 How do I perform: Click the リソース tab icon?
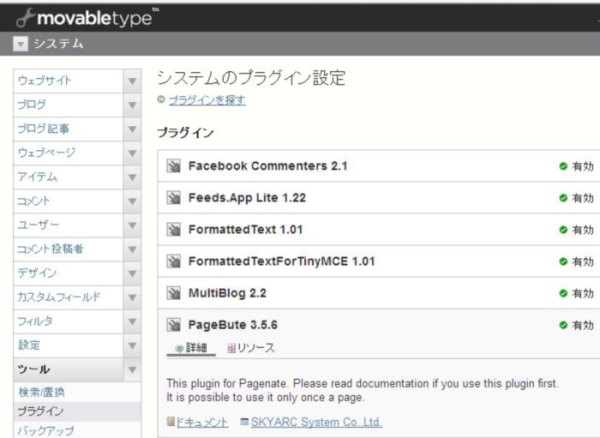[232, 348]
